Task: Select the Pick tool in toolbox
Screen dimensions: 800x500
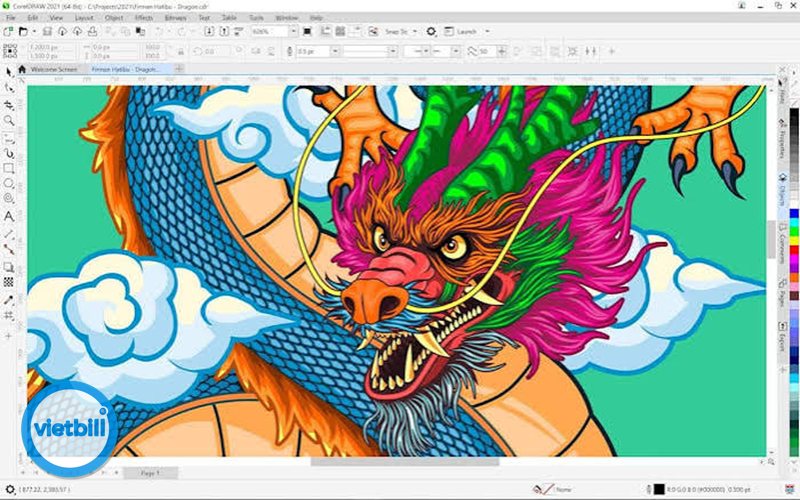Action: pos(9,72)
